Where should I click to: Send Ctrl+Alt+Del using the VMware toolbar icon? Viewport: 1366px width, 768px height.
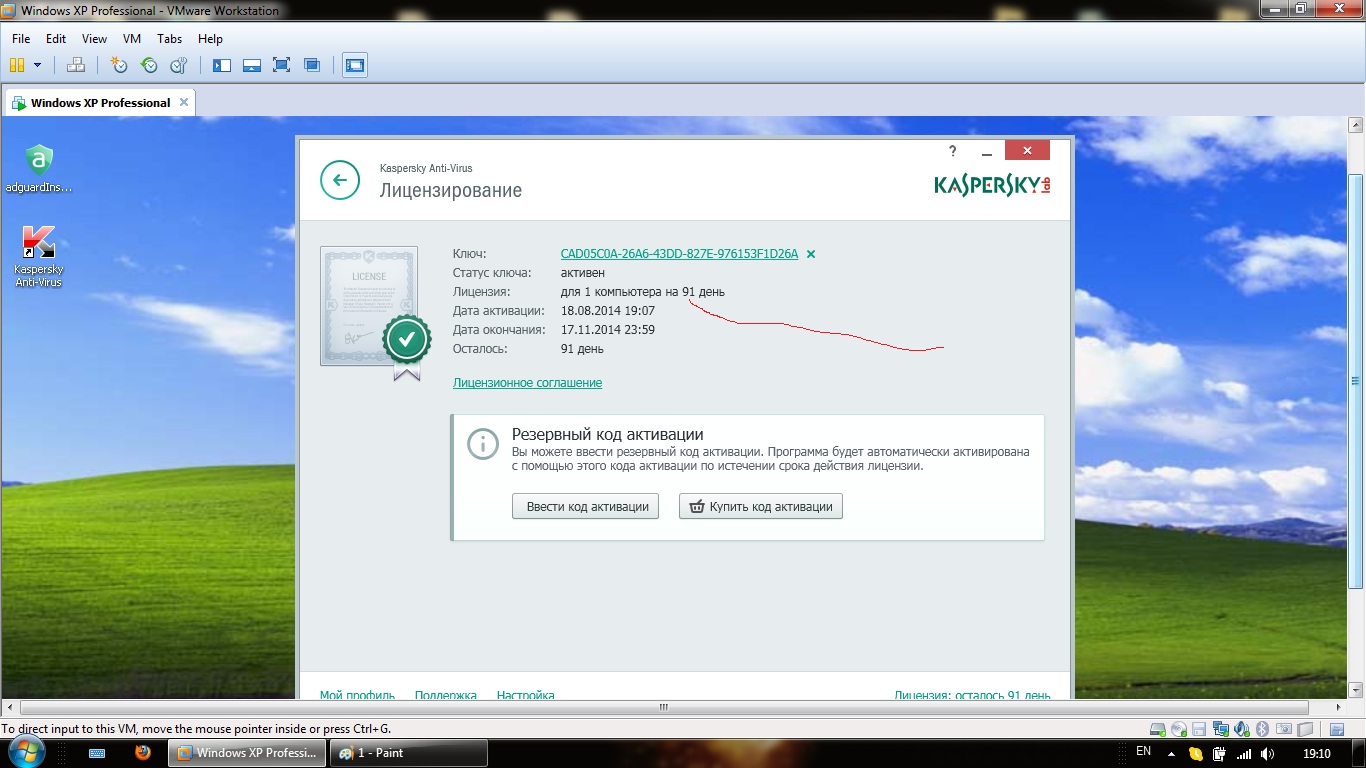pyautogui.click(x=76, y=65)
